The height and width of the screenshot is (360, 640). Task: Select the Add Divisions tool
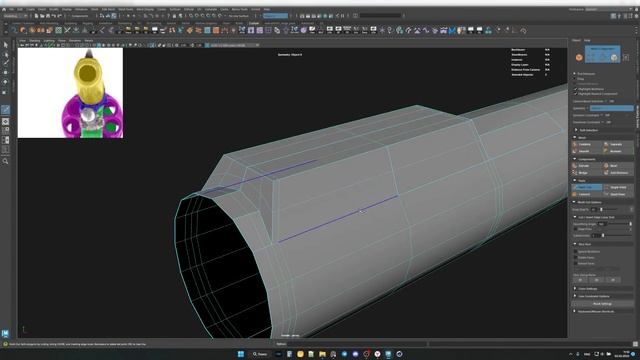point(618,173)
